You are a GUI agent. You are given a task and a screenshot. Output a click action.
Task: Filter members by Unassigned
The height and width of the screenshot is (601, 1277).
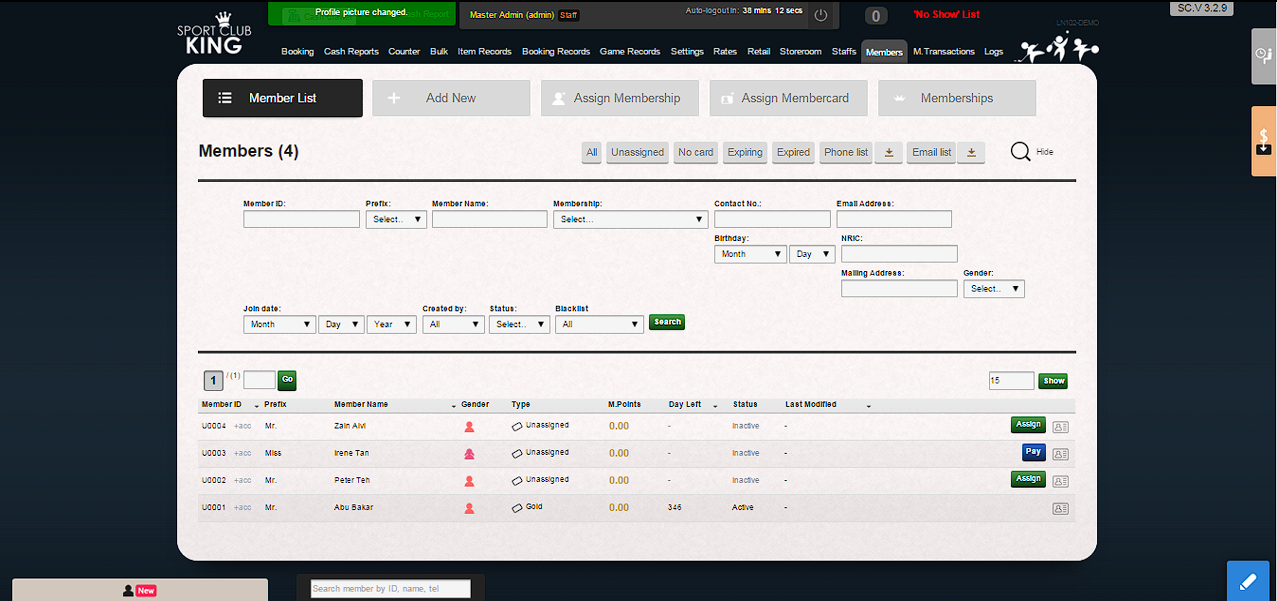pyautogui.click(x=637, y=152)
